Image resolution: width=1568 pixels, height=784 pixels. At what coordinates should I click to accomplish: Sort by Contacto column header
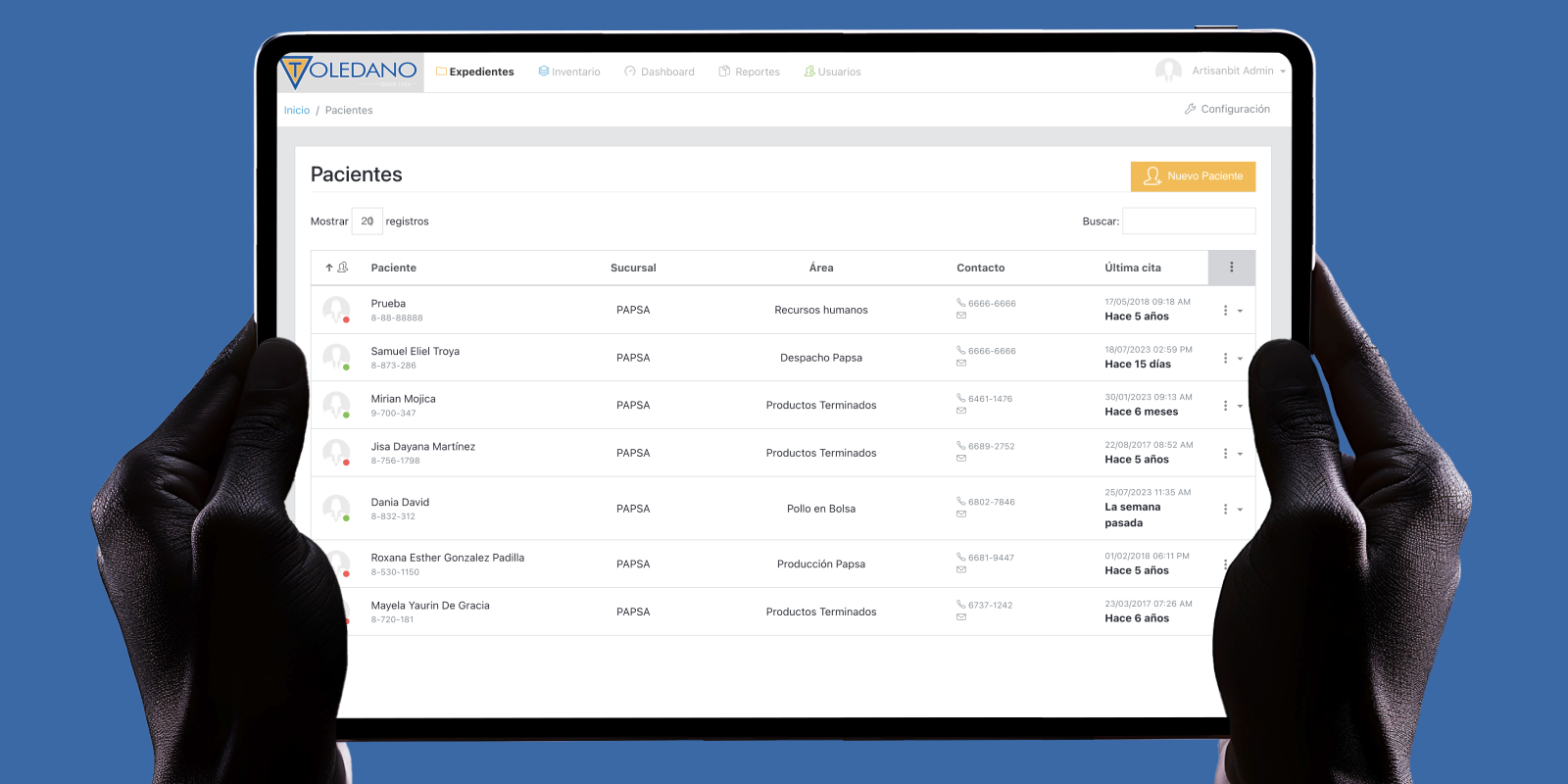coord(981,268)
